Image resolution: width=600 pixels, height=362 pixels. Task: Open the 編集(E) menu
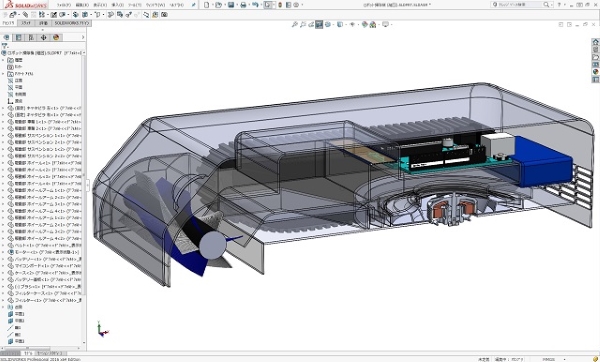click(x=82, y=5)
